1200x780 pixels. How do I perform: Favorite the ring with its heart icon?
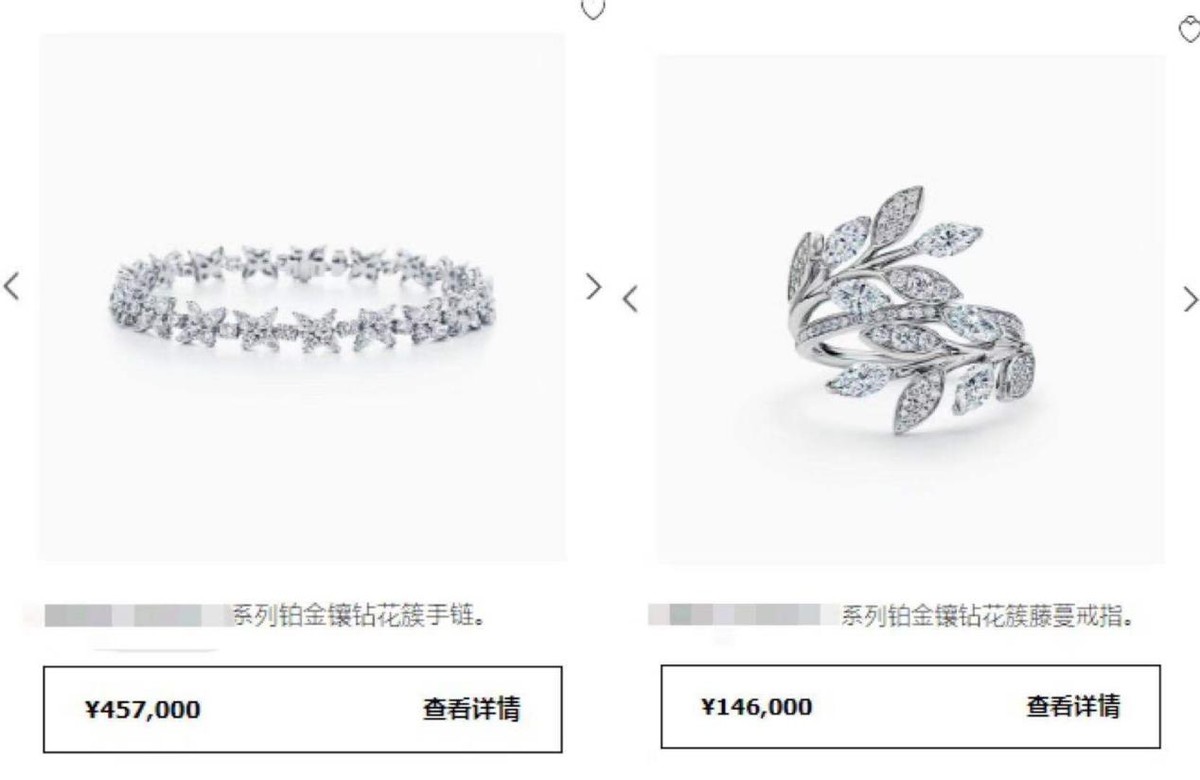pos(1188,30)
